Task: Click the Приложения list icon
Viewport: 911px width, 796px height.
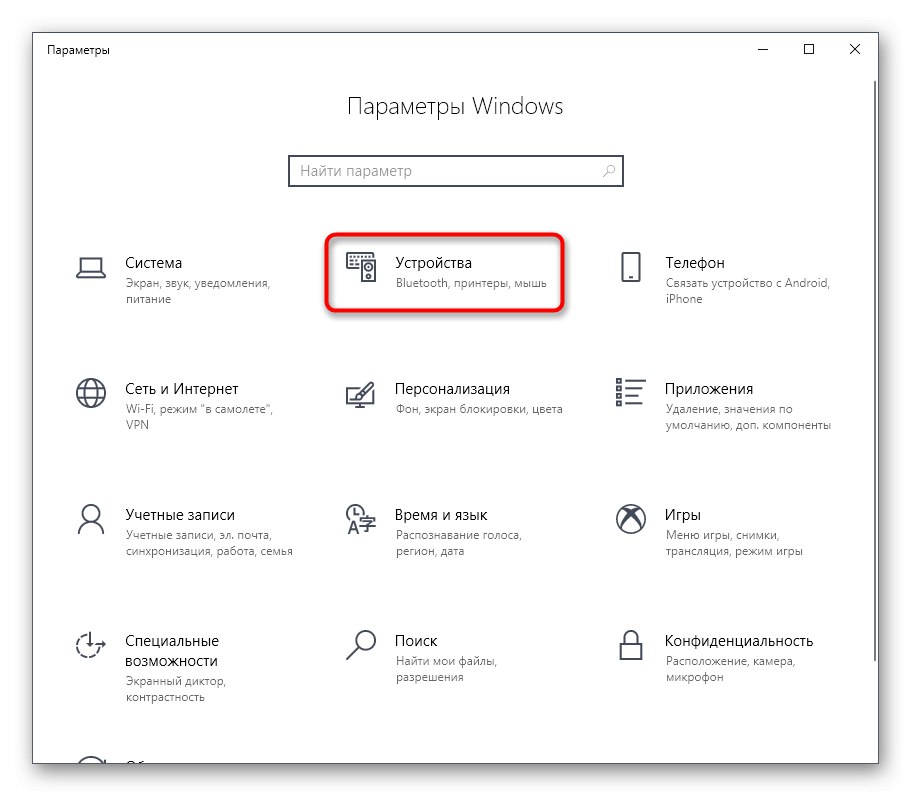Action: coord(630,392)
